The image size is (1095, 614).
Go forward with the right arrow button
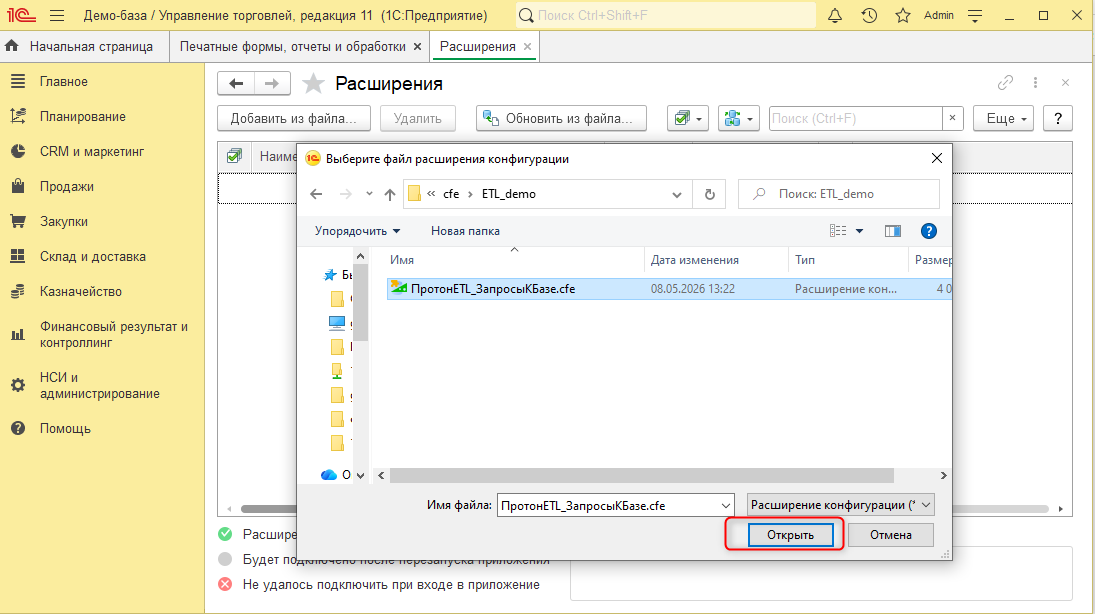pos(272,84)
